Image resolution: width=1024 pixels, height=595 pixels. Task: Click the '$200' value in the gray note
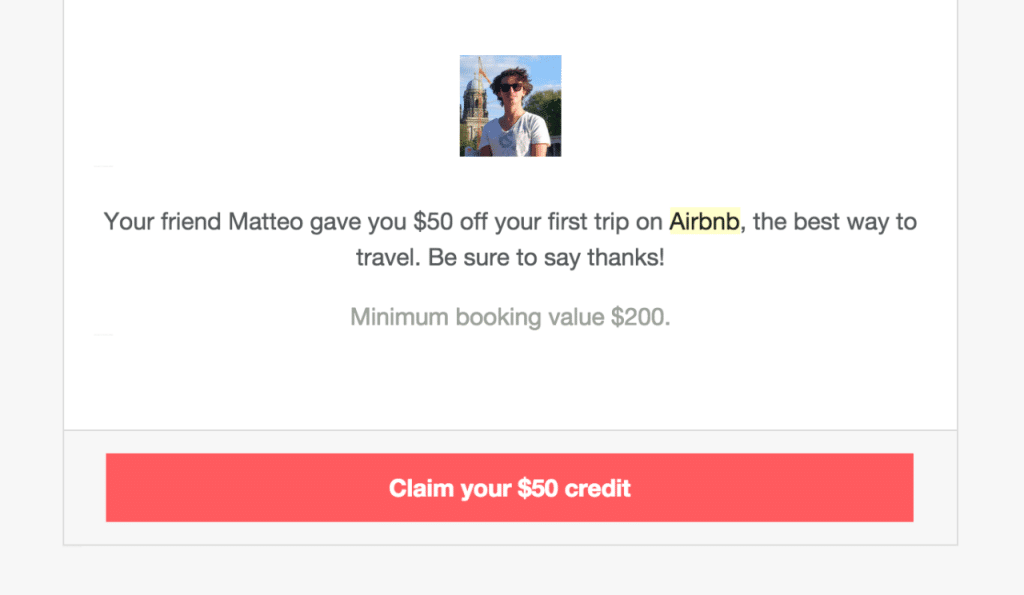point(640,317)
